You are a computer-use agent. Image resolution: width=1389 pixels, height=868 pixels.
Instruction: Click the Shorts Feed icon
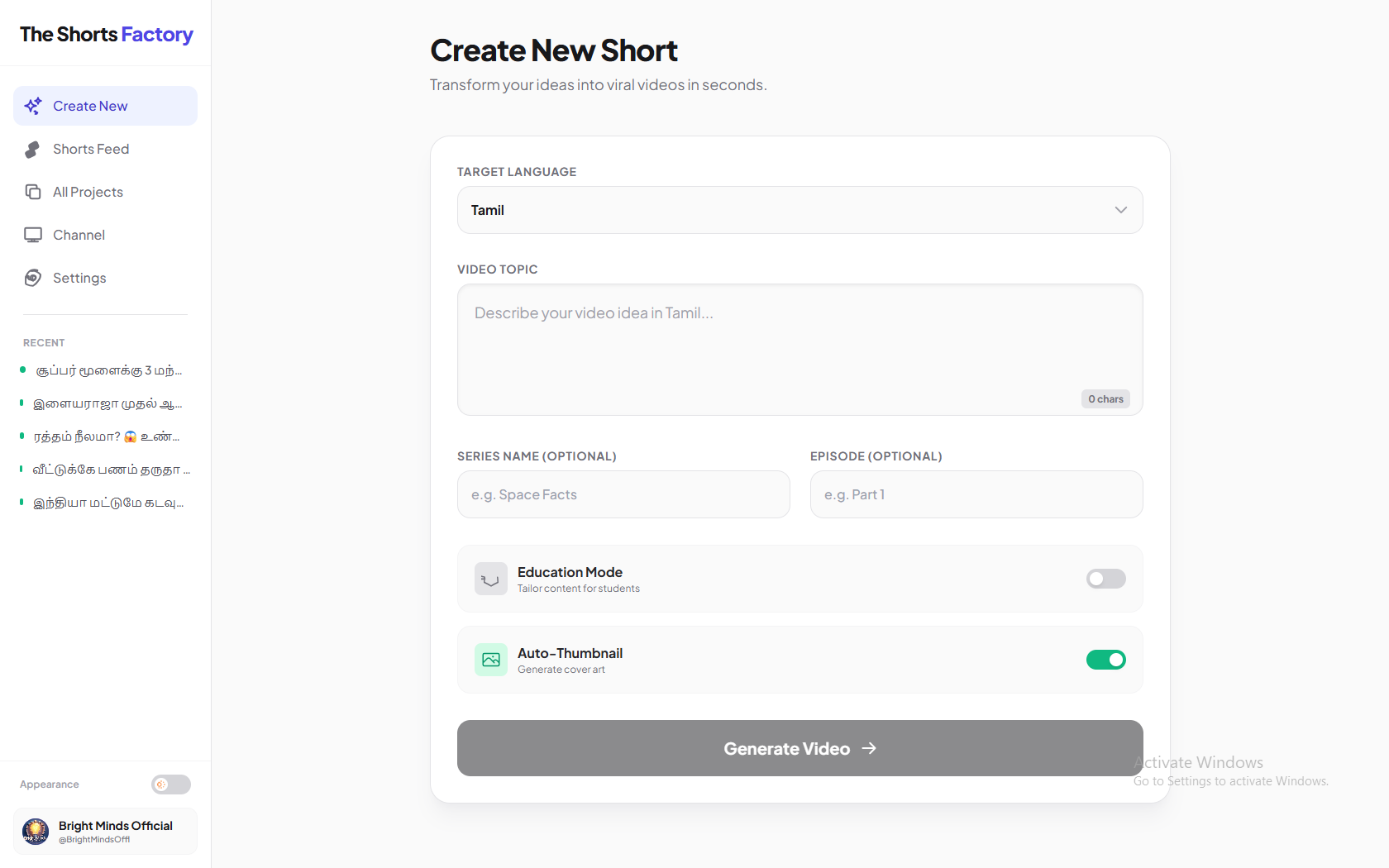click(x=32, y=149)
